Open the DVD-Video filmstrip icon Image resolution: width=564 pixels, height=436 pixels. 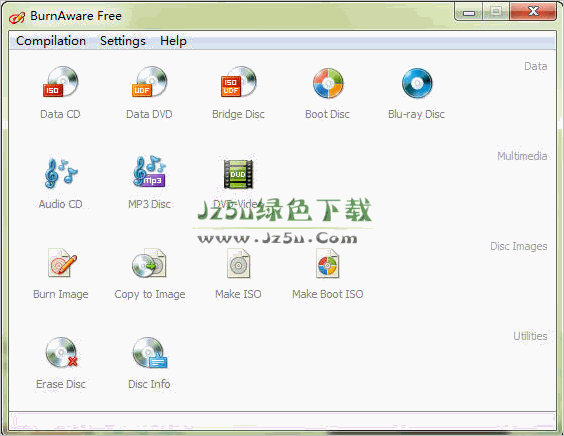point(238,174)
